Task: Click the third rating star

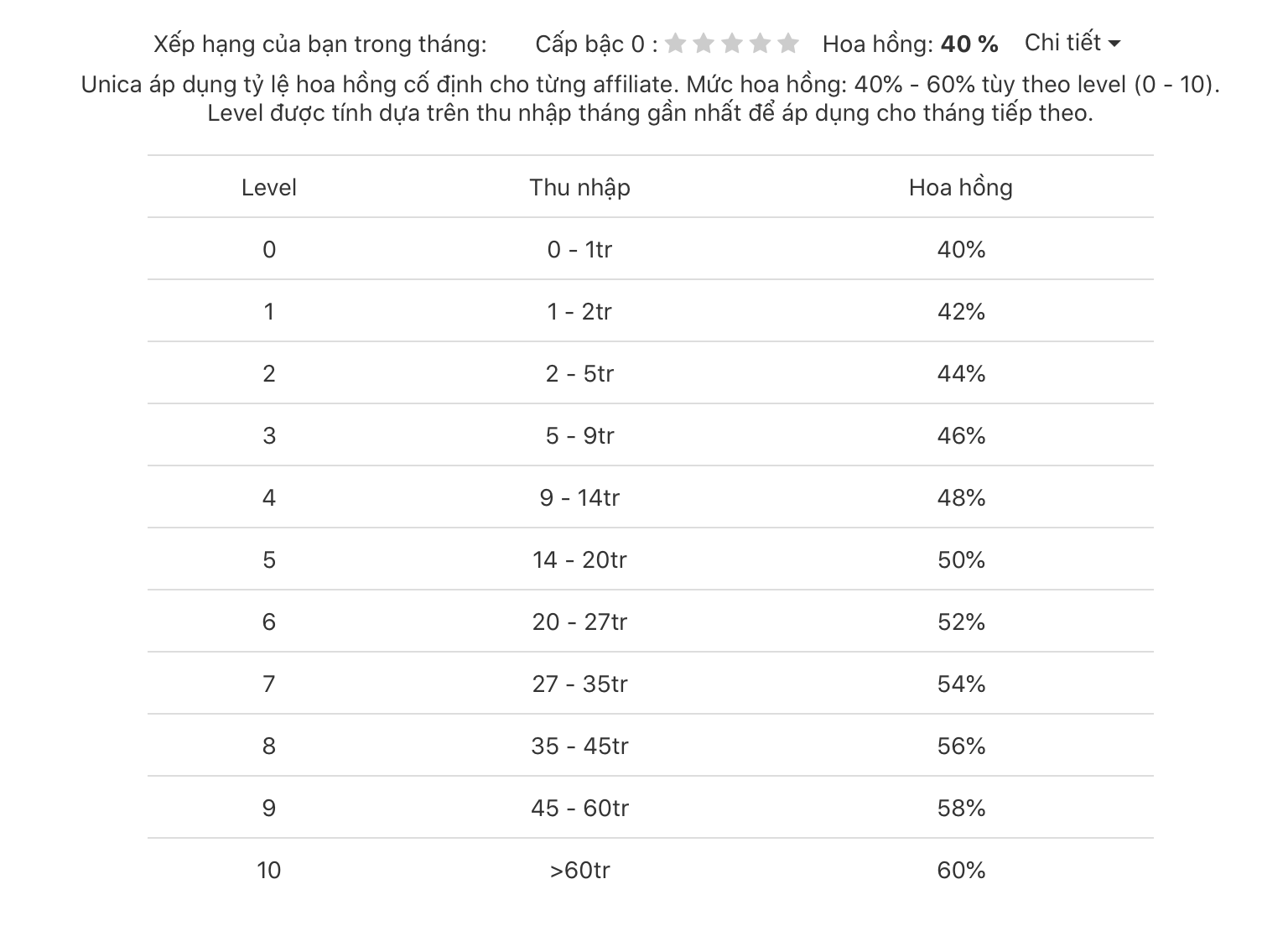Action: [732, 43]
